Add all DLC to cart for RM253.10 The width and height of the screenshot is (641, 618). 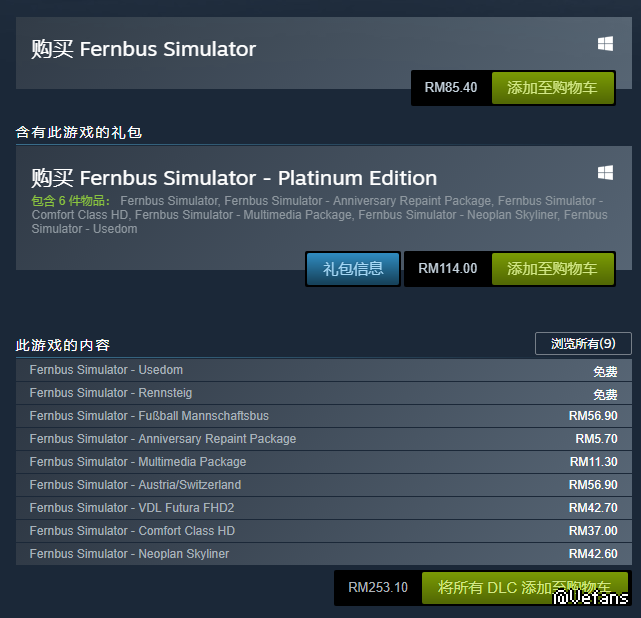coord(524,587)
